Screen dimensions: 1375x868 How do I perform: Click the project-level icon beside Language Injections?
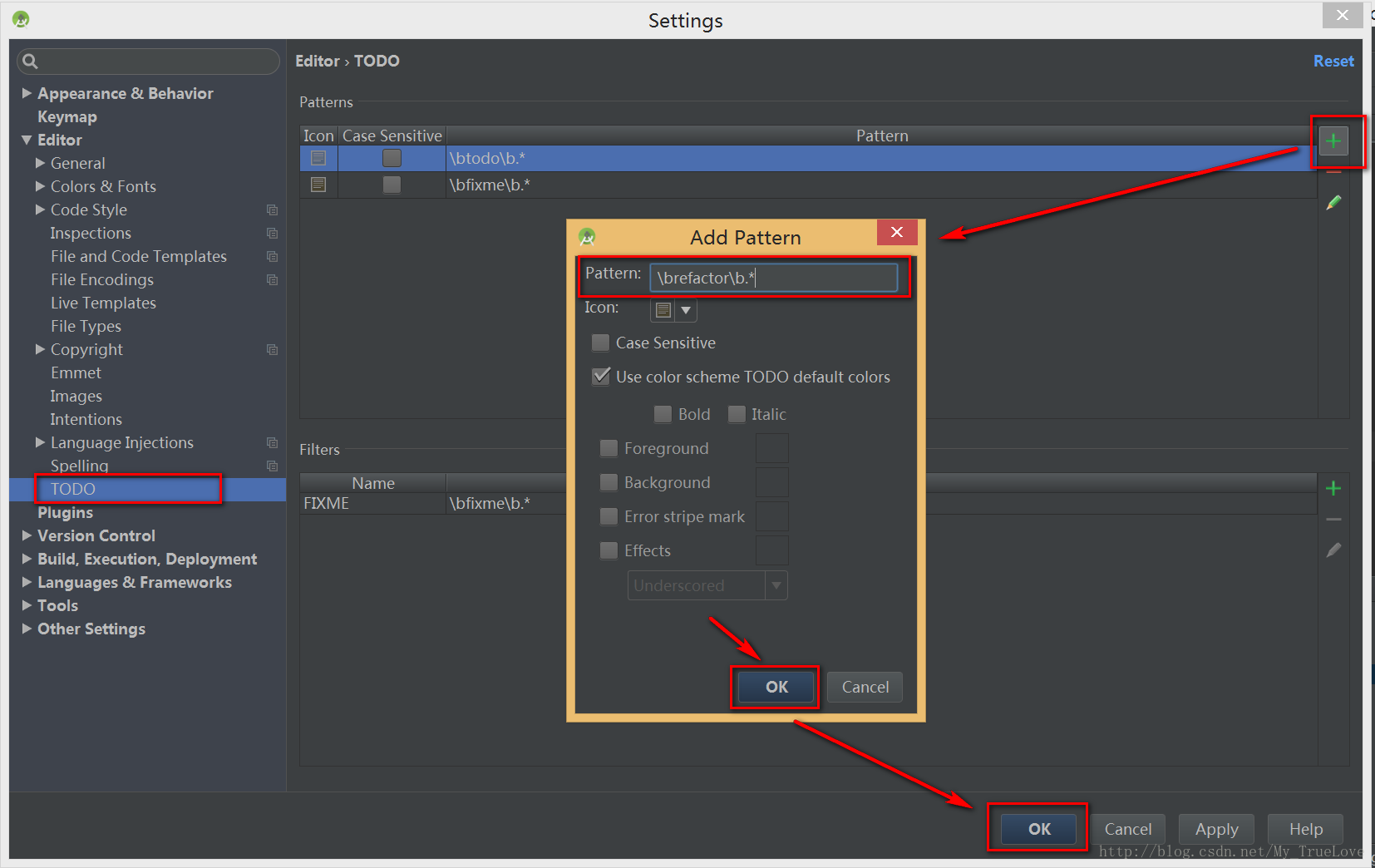[272, 443]
